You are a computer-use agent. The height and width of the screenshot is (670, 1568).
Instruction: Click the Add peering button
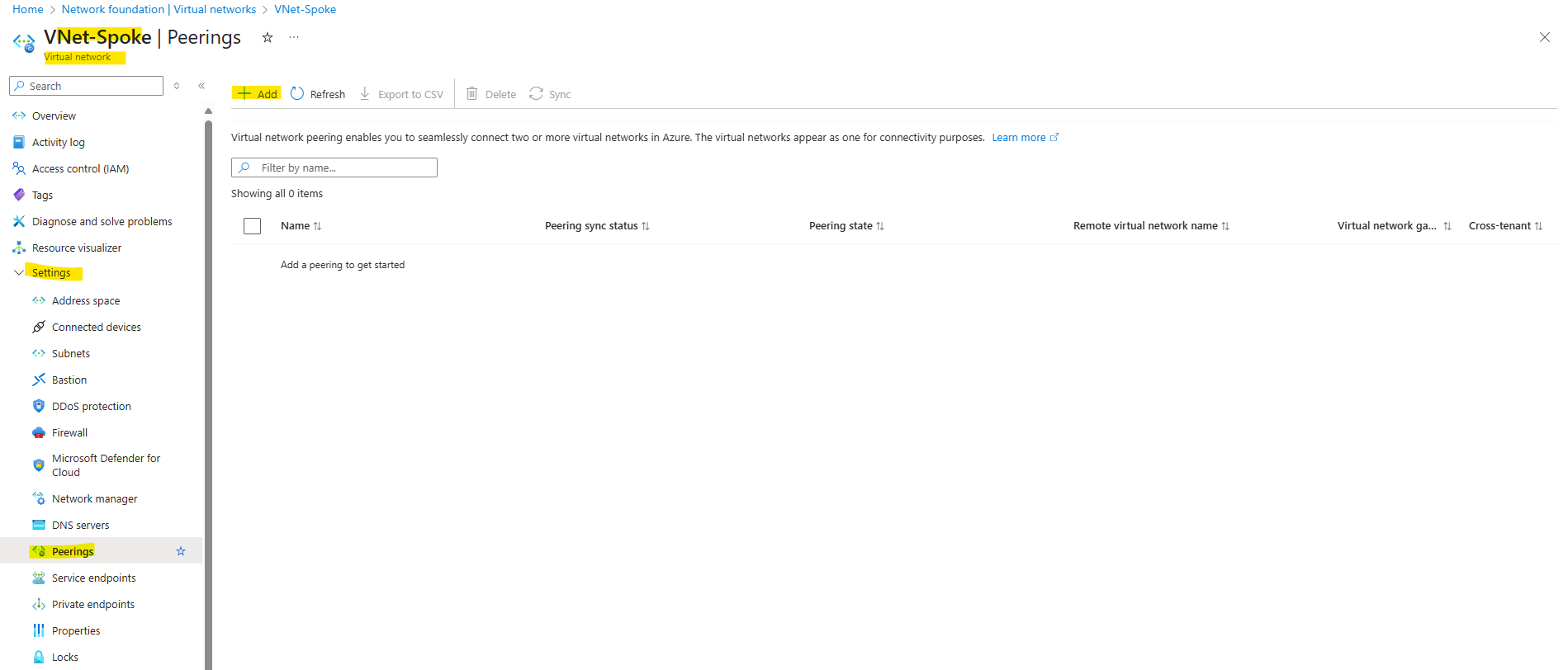pos(257,94)
